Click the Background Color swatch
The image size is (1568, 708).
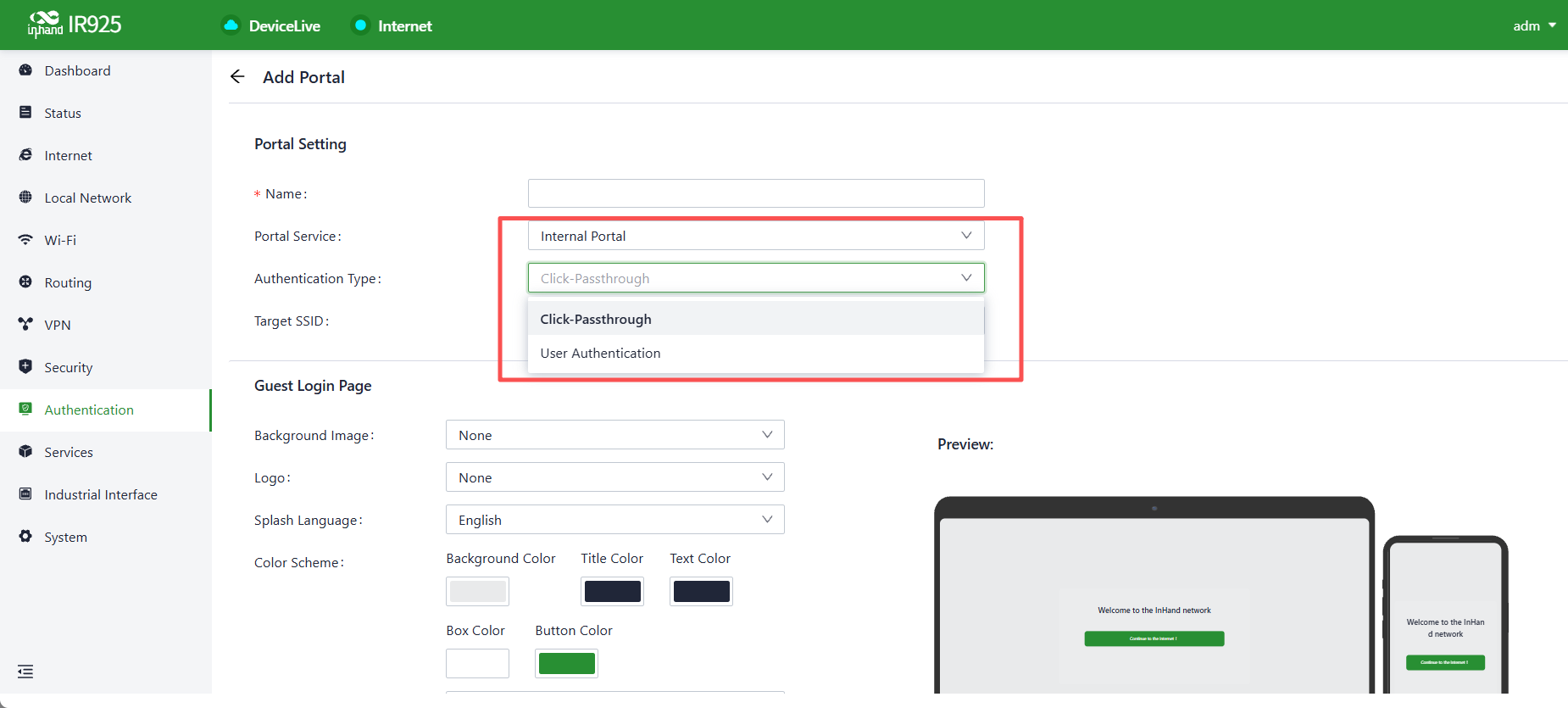(477, 591)
